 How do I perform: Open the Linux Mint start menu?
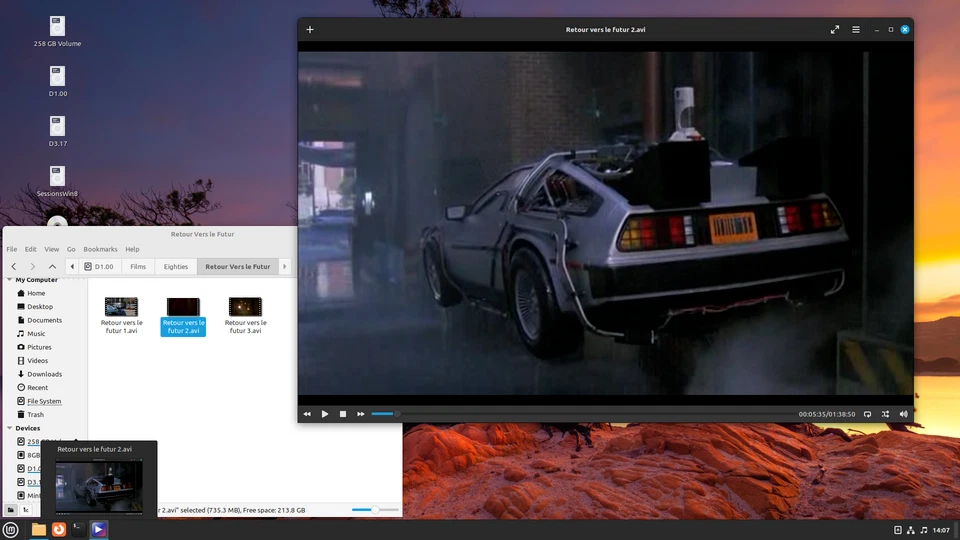pos(10,530)
